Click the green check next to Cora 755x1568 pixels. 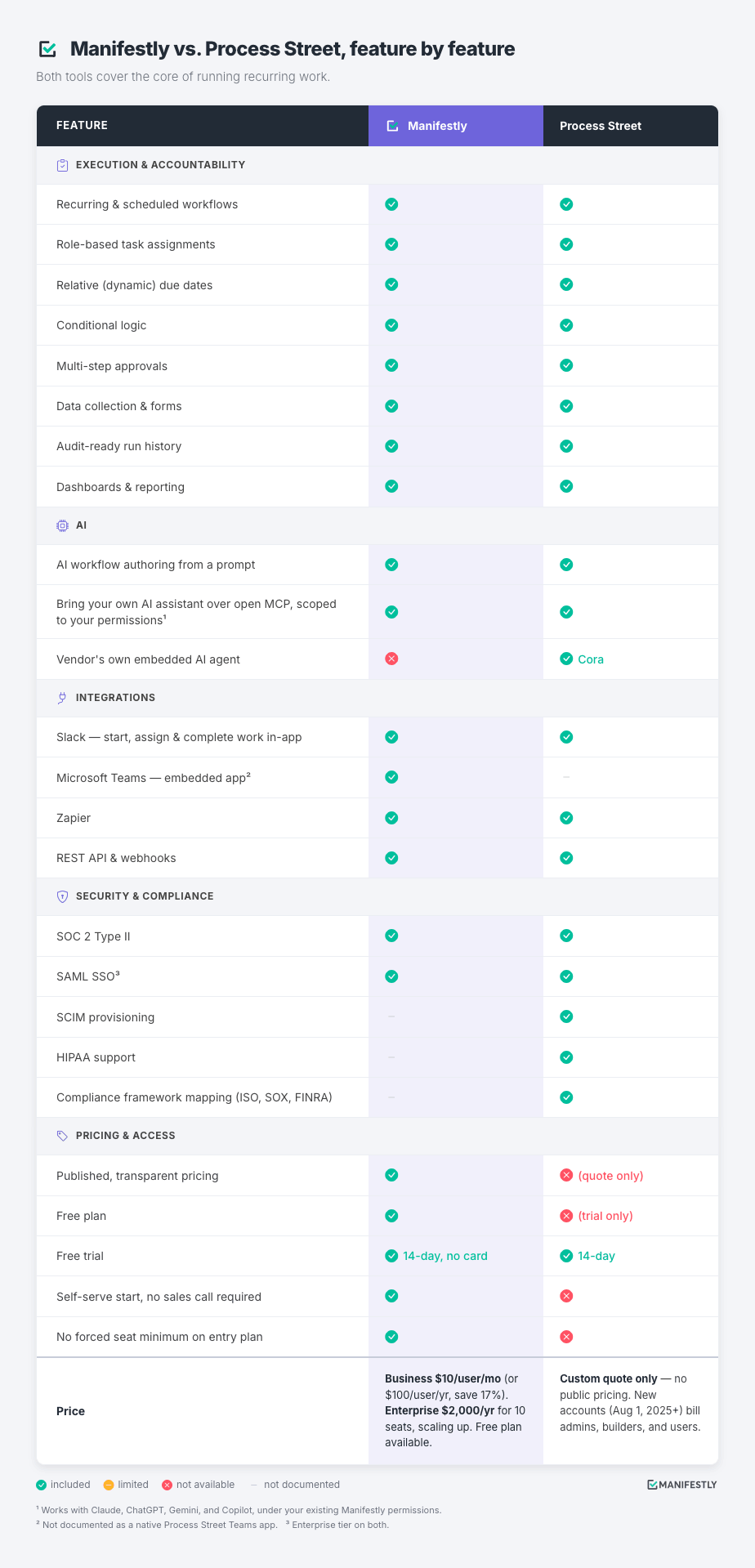566,659
